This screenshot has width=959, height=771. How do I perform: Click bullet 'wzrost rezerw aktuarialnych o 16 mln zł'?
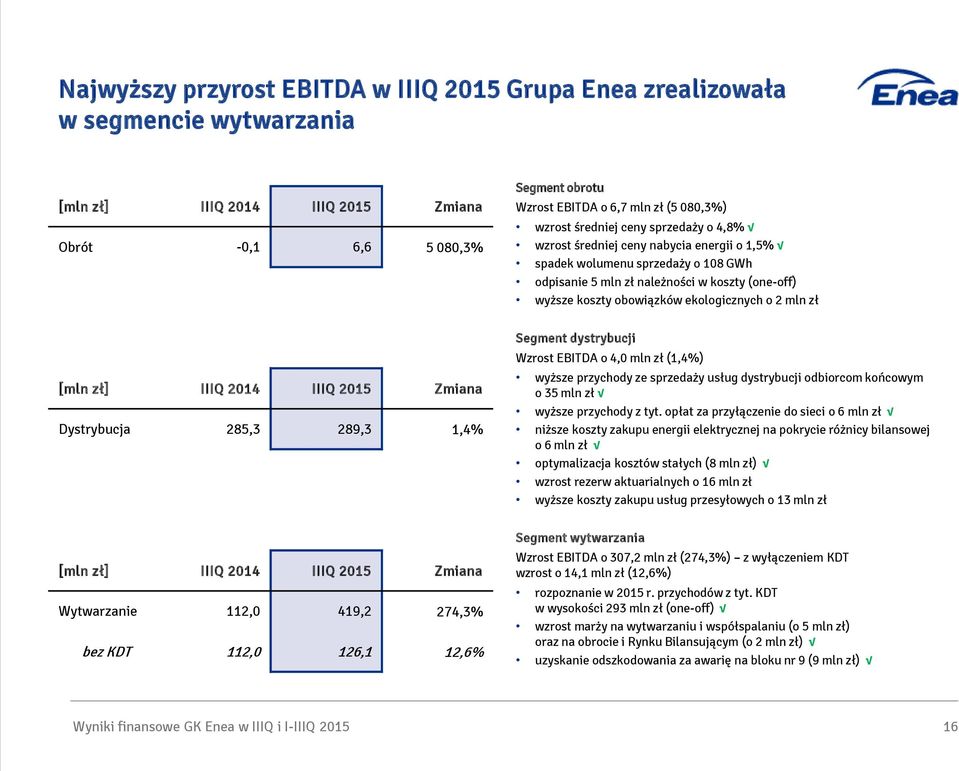[643, 482]
